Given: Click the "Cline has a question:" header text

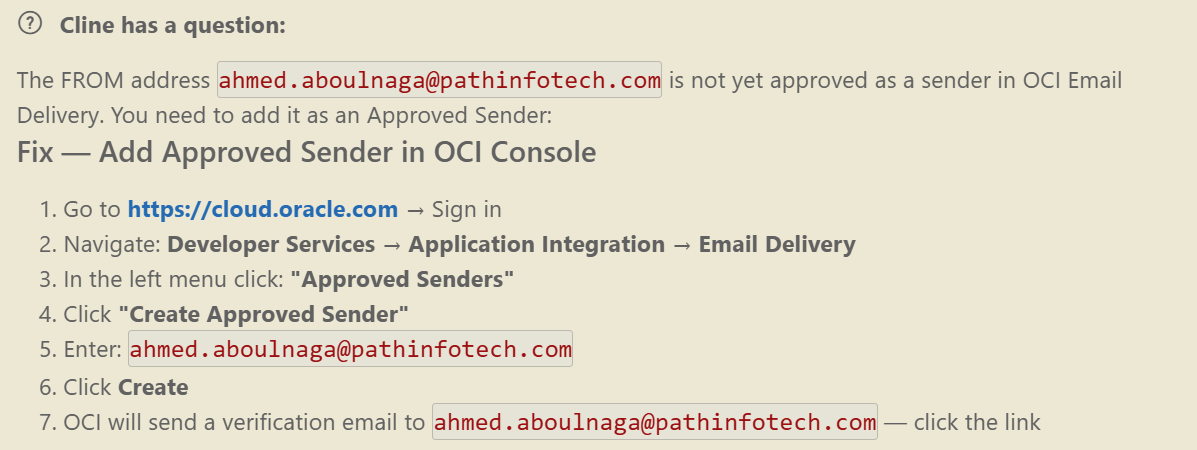Looking at the screenshot, I should pos(173,26).
